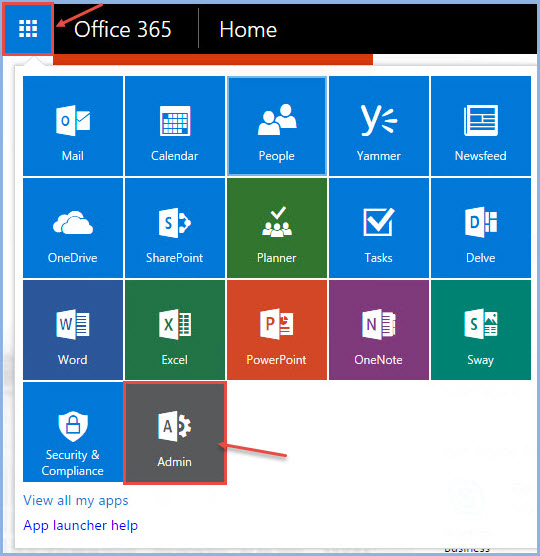The image size is (540, 556).
Task: Open the PowerPoint tile
Action: [277, 330]
